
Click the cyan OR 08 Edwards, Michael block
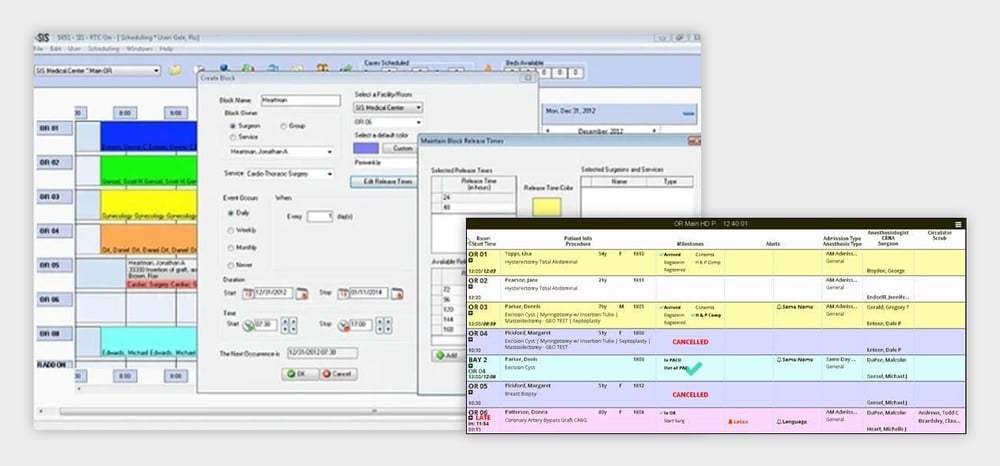pos(149,342)
